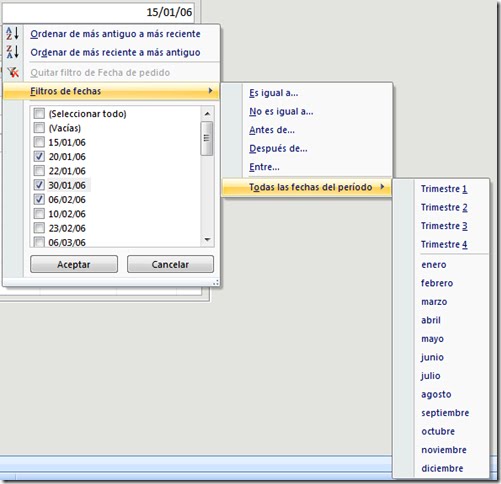Filter by month noviembre

[x=444, y=450]
